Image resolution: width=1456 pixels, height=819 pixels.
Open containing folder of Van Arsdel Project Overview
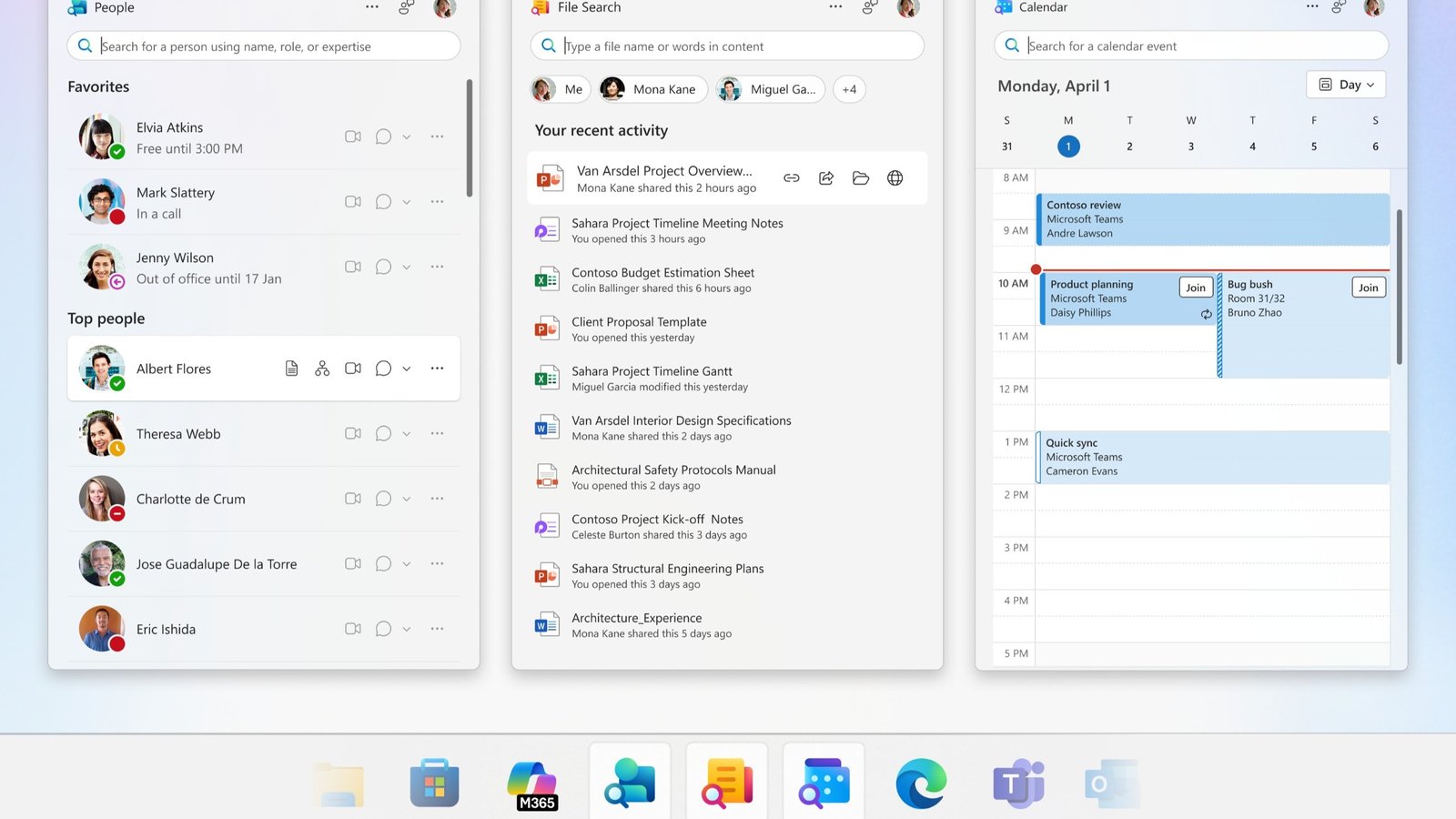860,177
